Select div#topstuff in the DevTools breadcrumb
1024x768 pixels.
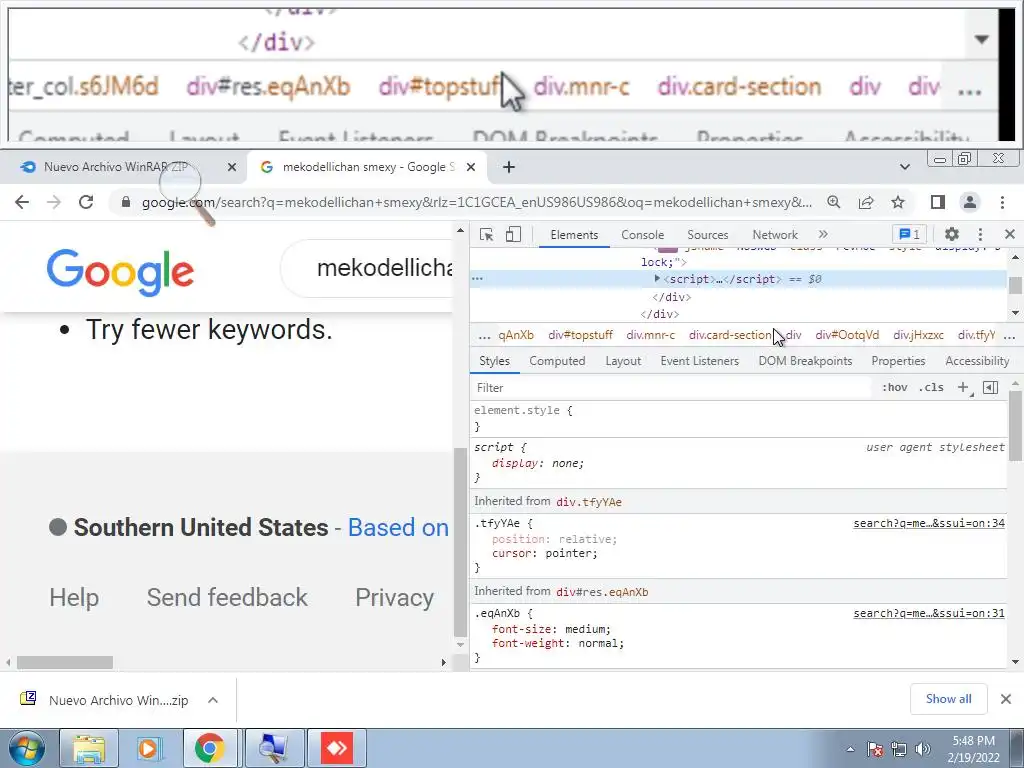[580, 335]
